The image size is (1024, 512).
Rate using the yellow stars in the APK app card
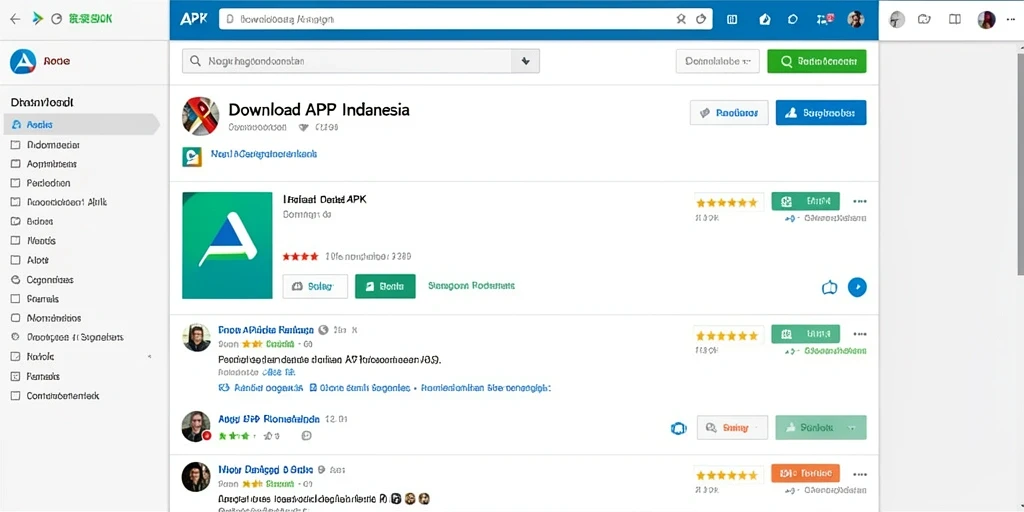click(727, 202)
